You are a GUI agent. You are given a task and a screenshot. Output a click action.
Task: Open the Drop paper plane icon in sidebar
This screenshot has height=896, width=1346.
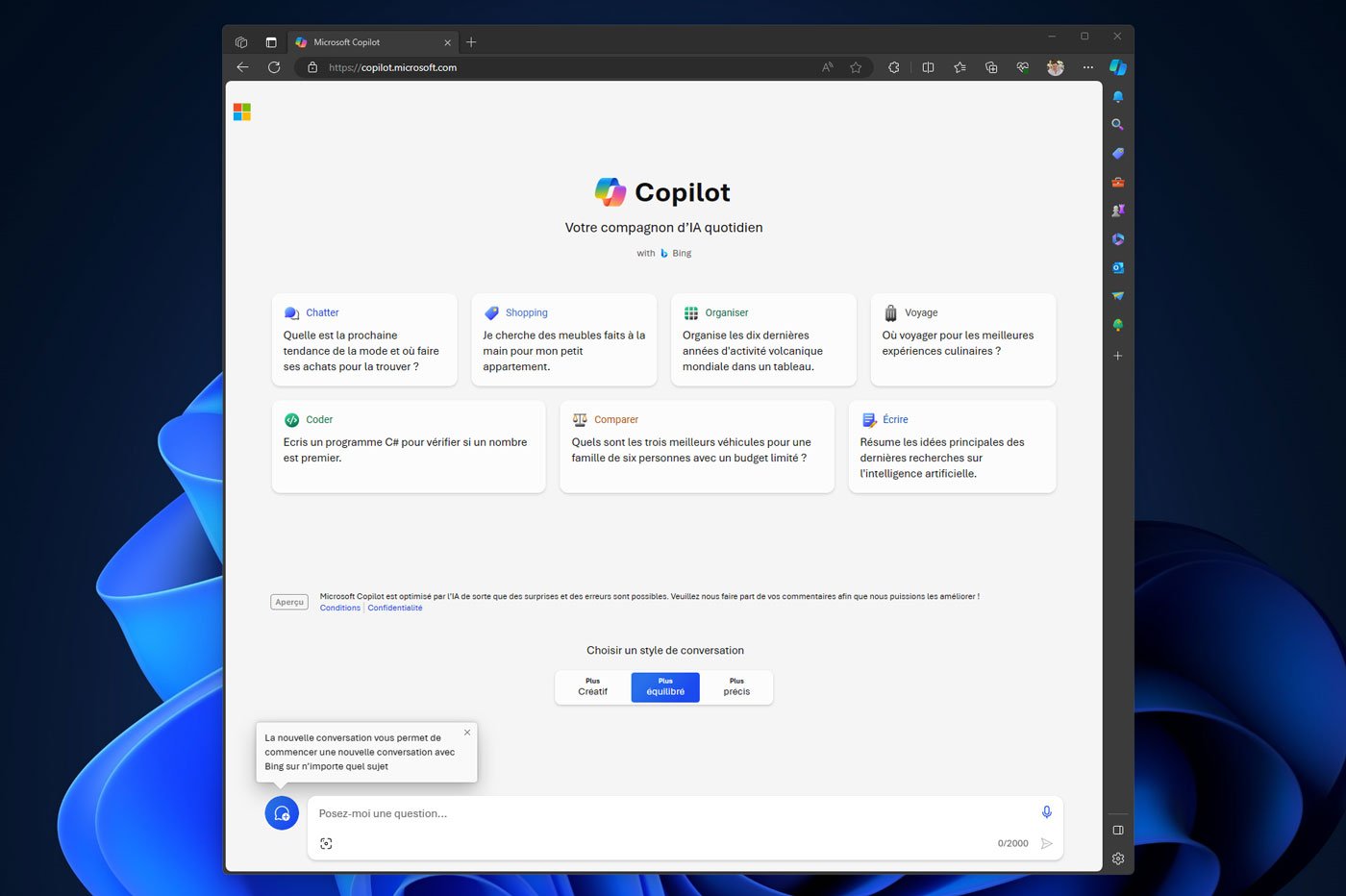1117,296
